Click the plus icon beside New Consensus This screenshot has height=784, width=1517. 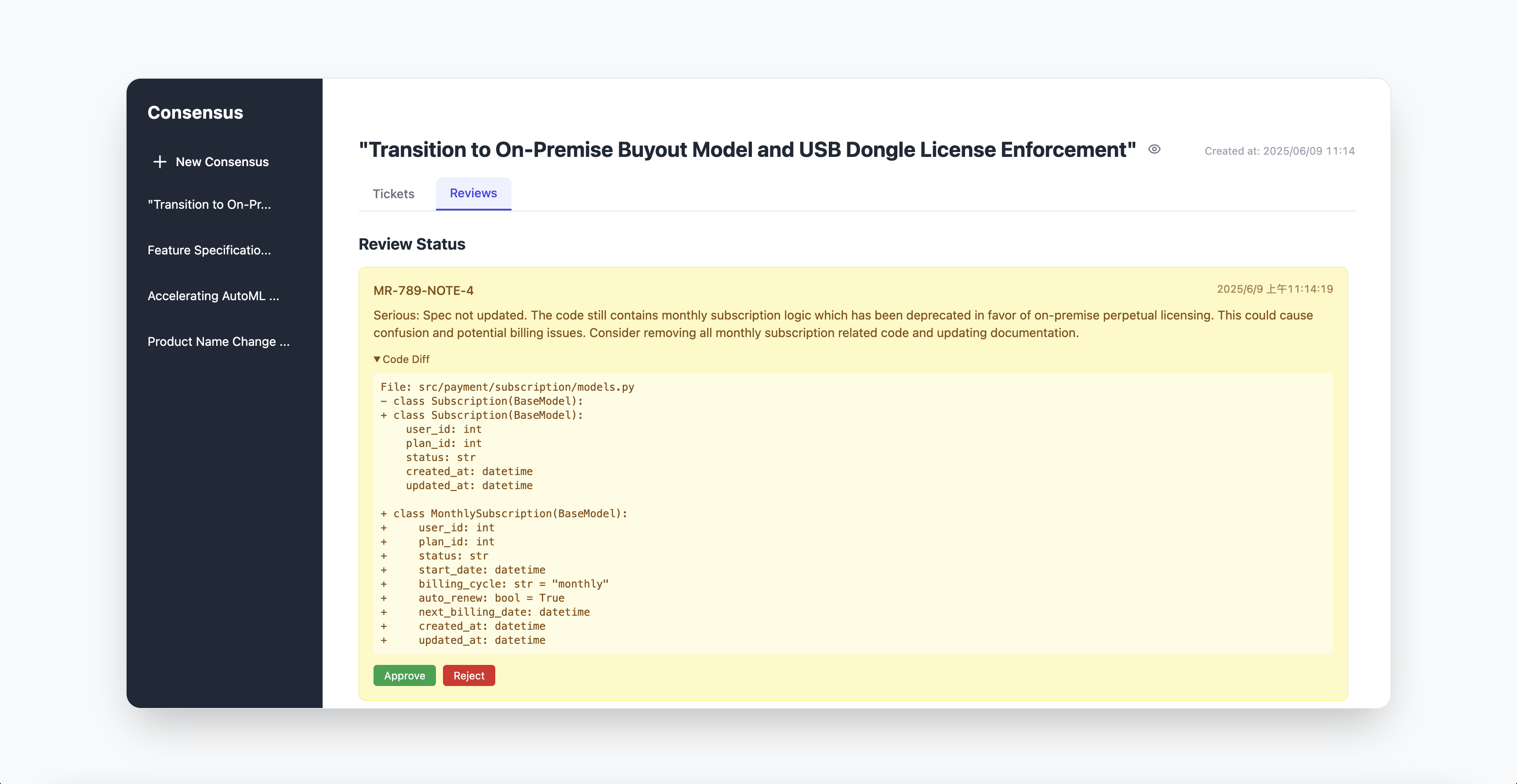160,162
